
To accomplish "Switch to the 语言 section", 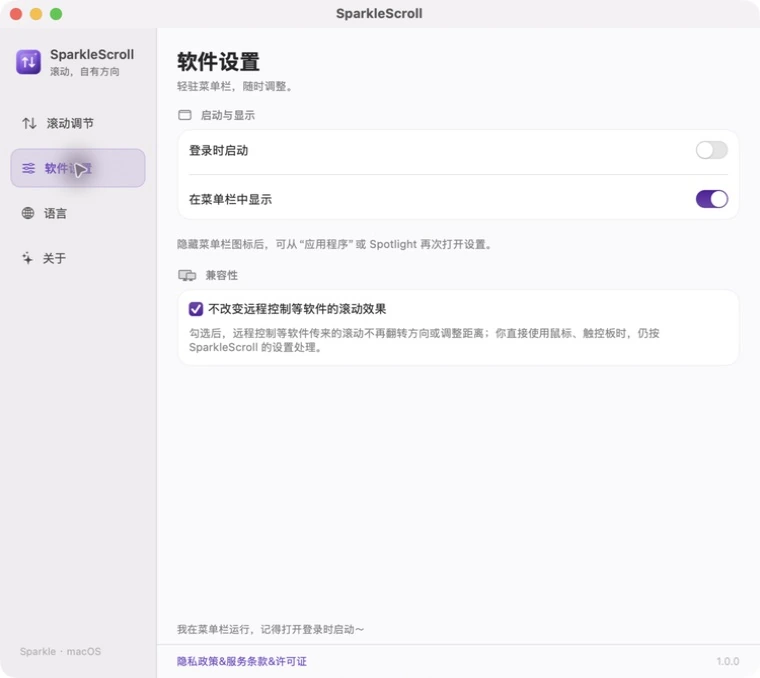I will pos(78,213).
